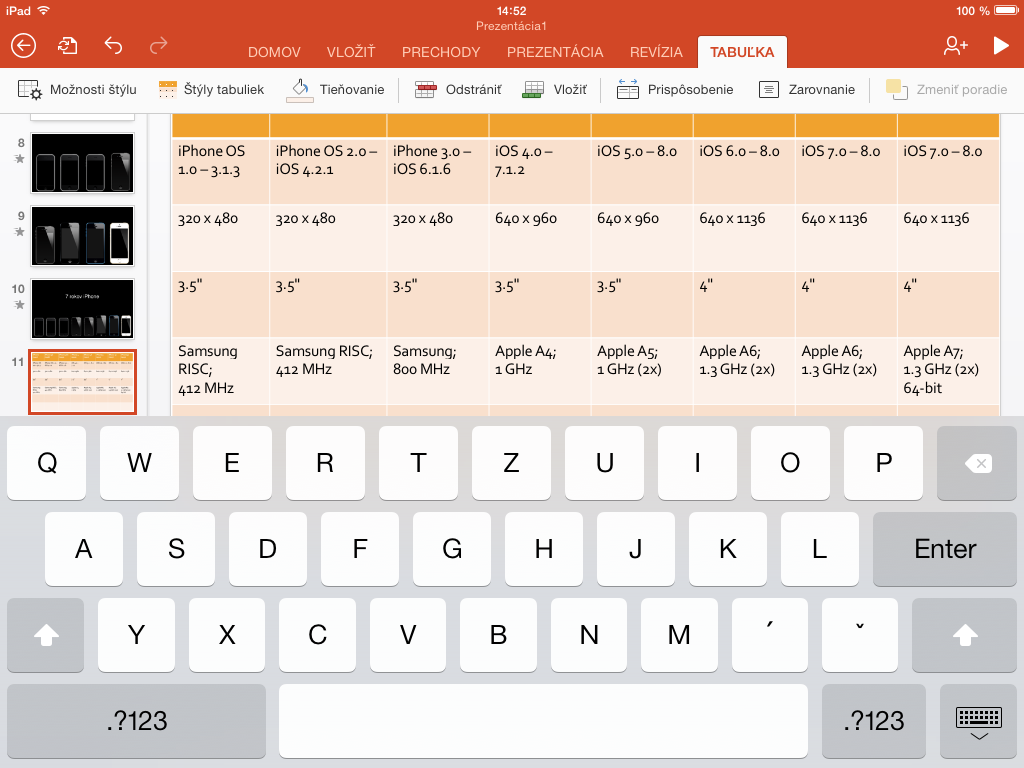Tap the A key
The width and height of the screenshot is (1024, 768).
pos(84,549)
